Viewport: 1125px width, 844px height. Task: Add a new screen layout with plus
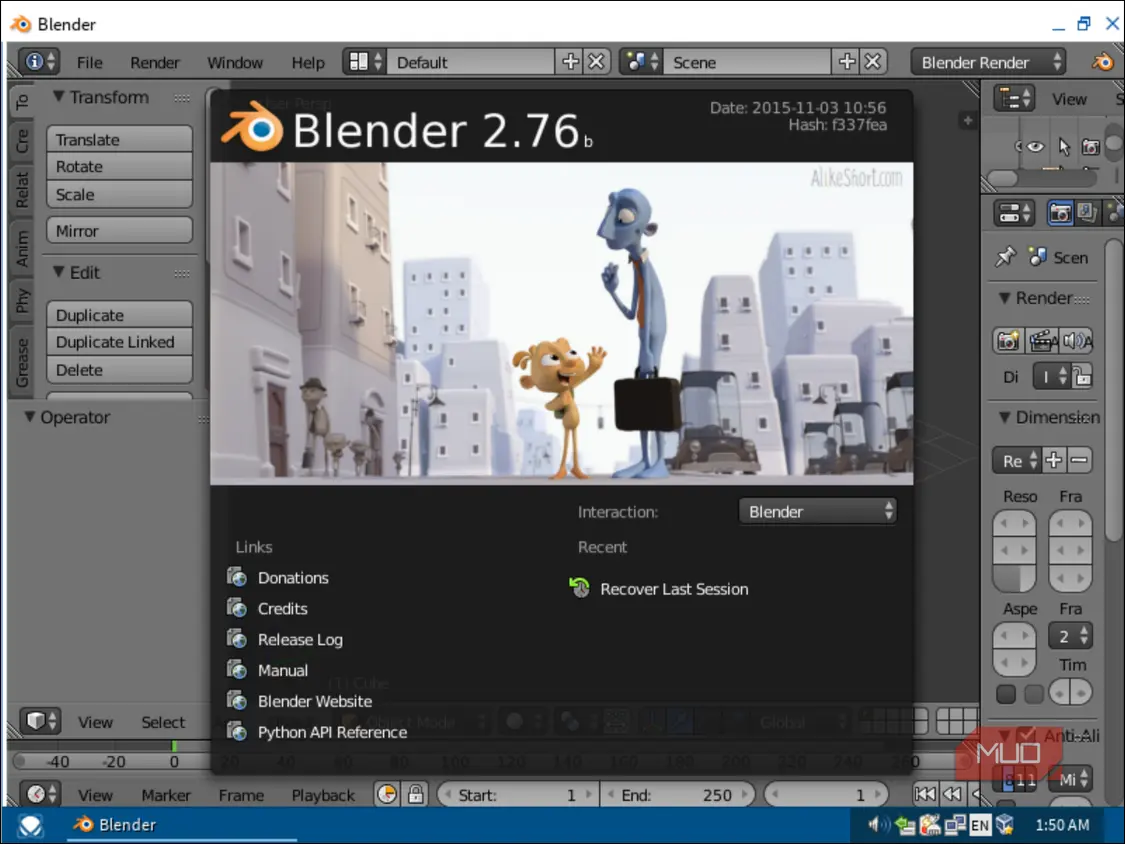click(x=570, y=62)
